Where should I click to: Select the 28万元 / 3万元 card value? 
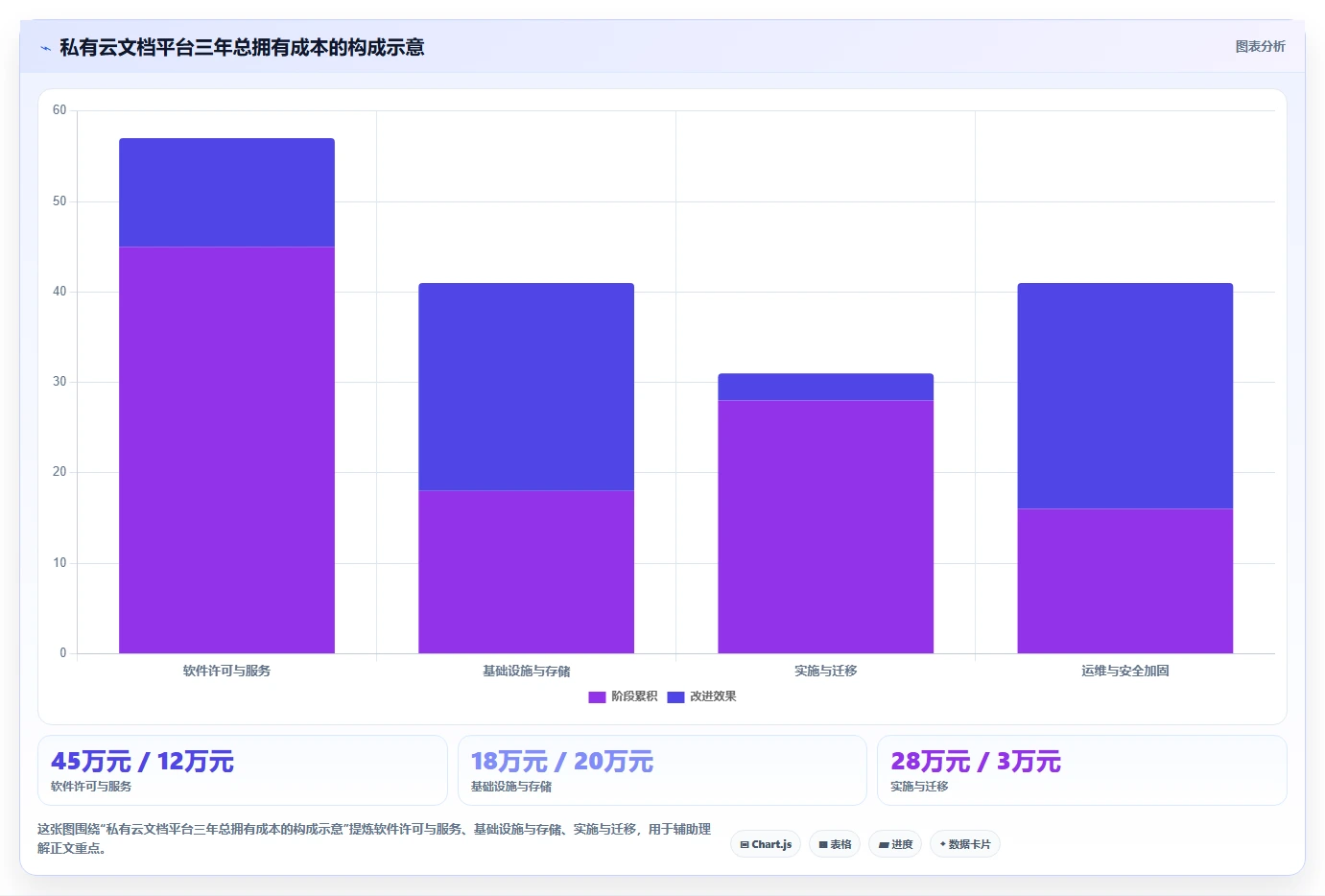coord(976,762)
